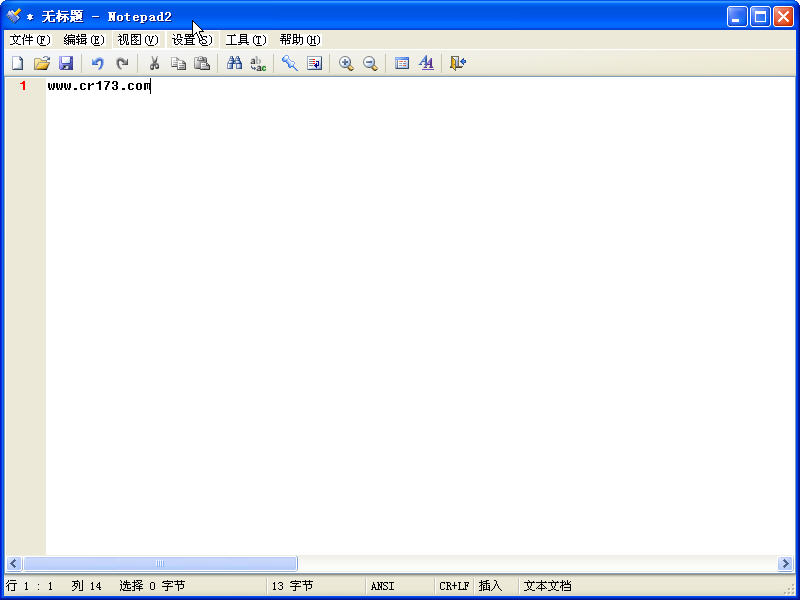Redo the last undone edit

click(122, 63)
